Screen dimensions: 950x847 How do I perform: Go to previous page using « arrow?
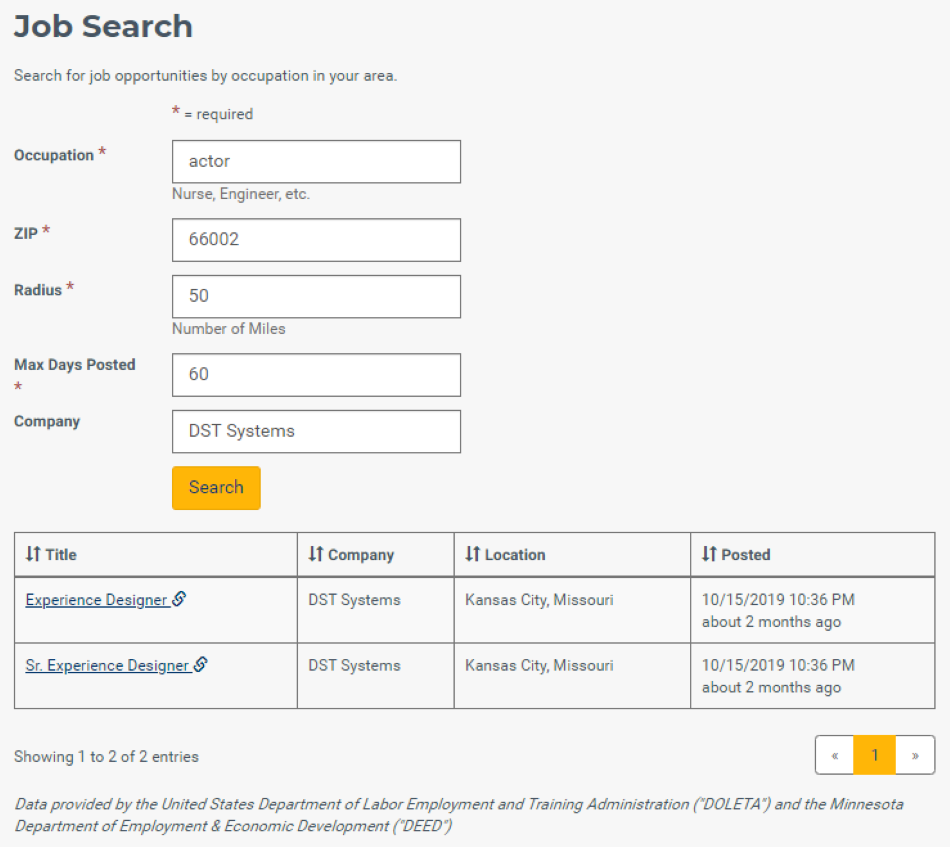(834, 755)
